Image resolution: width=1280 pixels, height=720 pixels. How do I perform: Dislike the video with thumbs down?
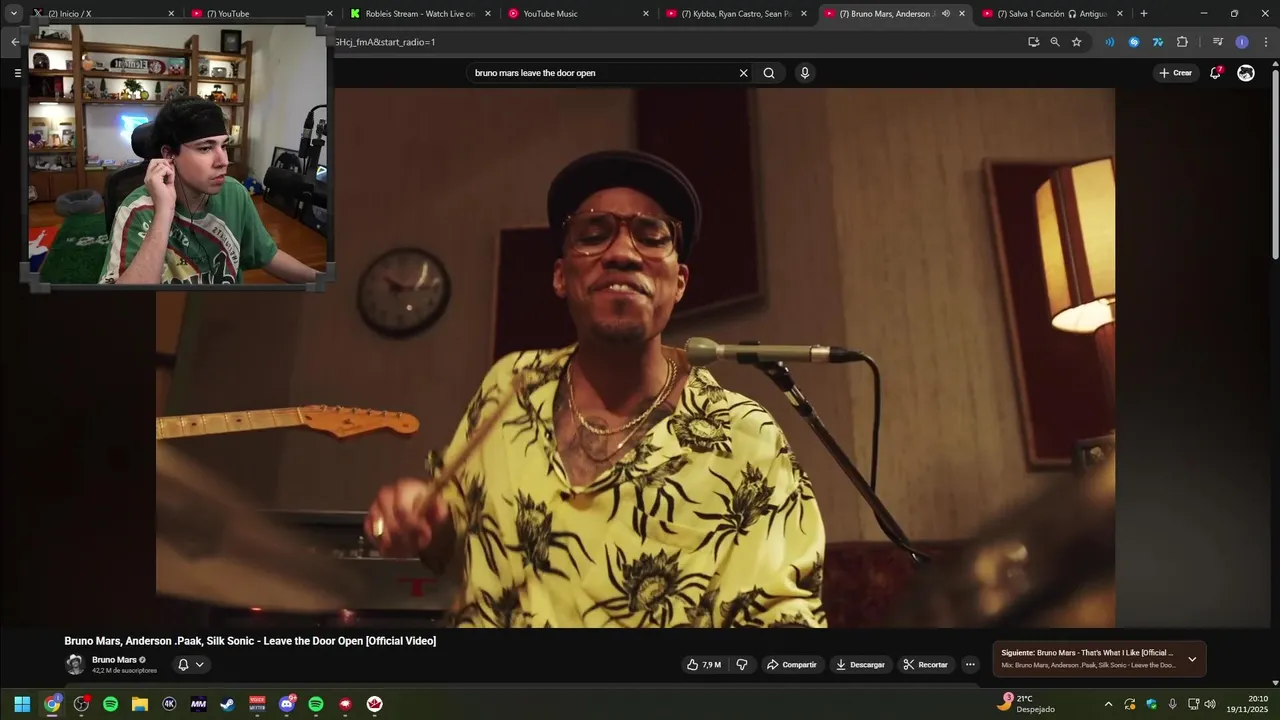[x=742, y=664]
